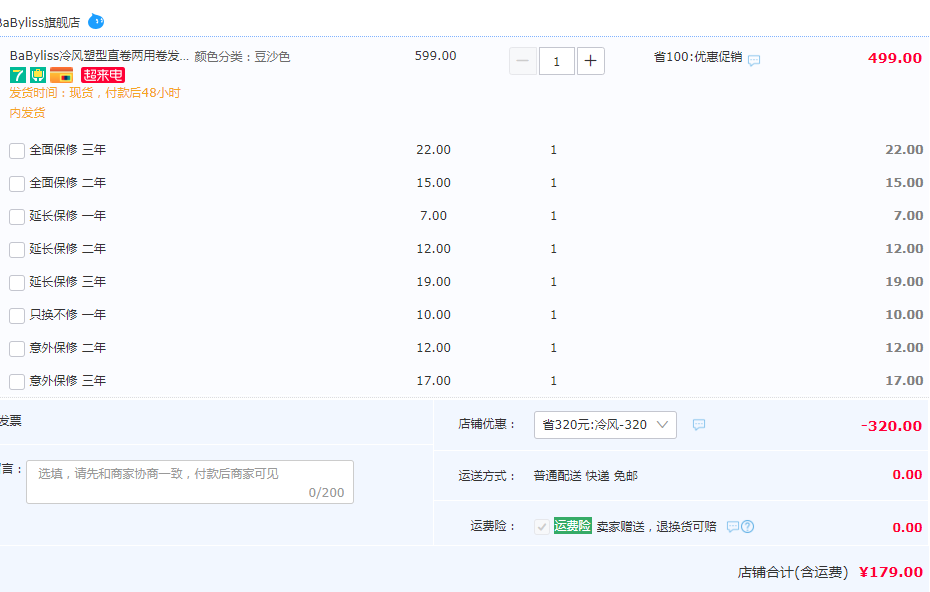The width and height of the screenshot is (930, 592).
Task: Decrease quantity with the minus button
Action: (x=523, y=61)
